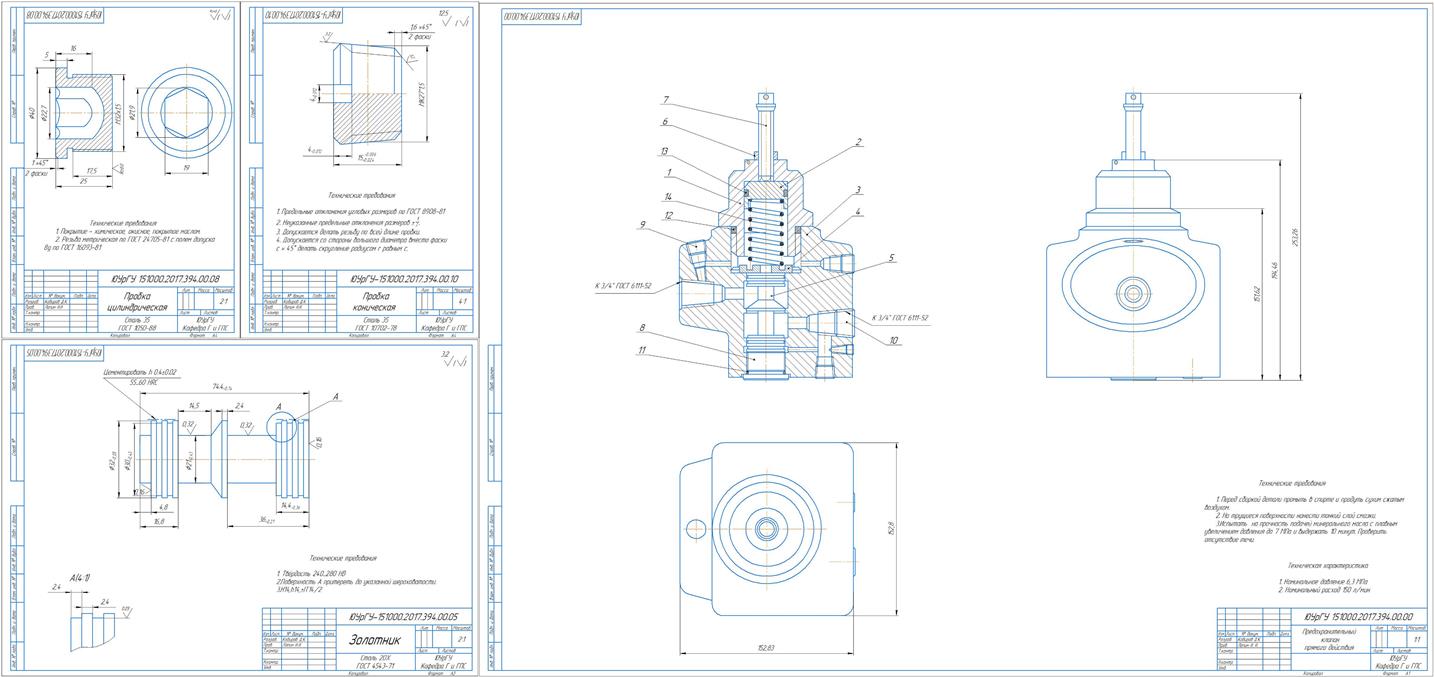Click the hexagon width dimension 19
The width and height of the screenshot is (1434, 677).
188,169
